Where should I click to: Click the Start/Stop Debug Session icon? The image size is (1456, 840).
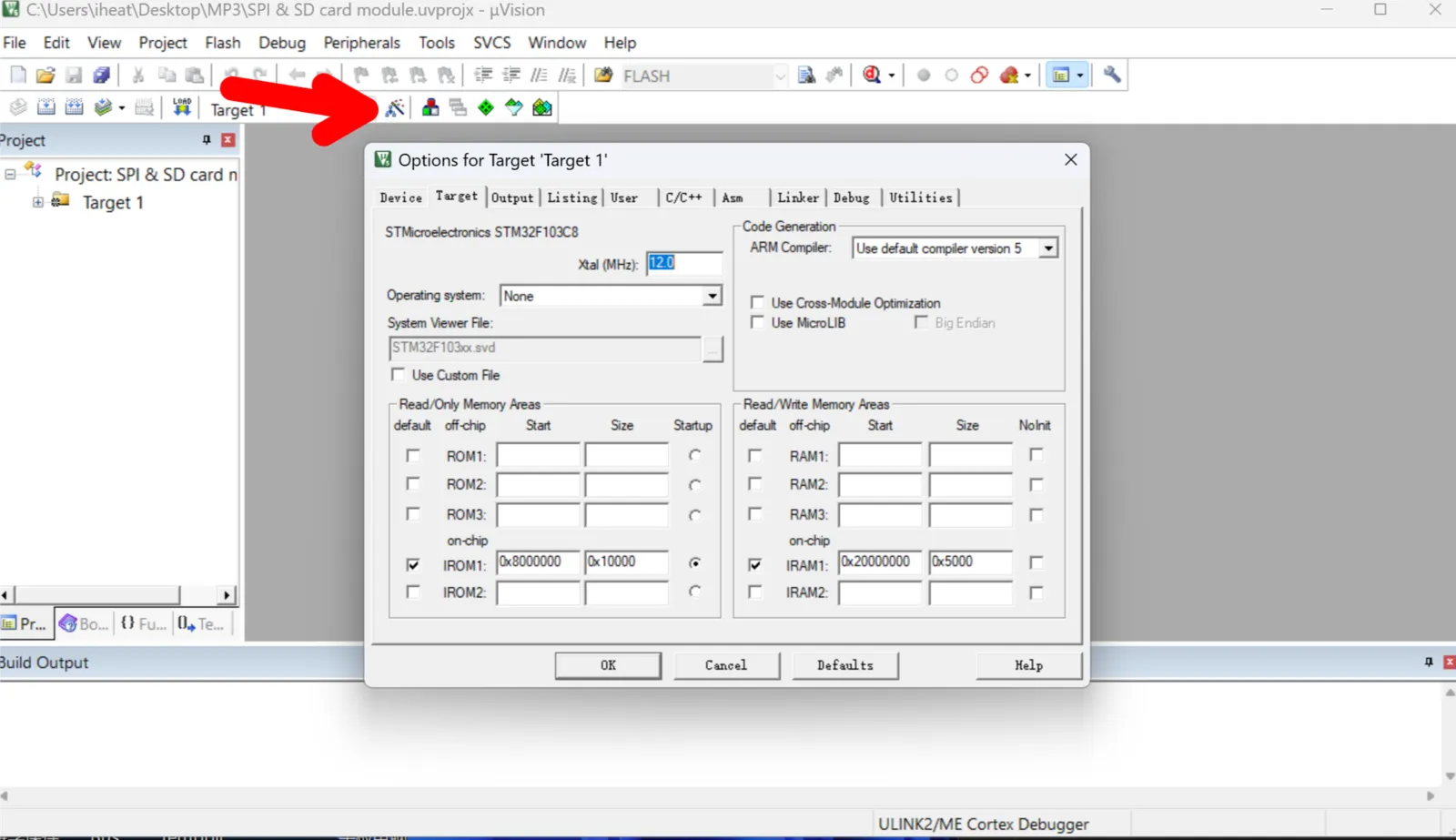872,75
